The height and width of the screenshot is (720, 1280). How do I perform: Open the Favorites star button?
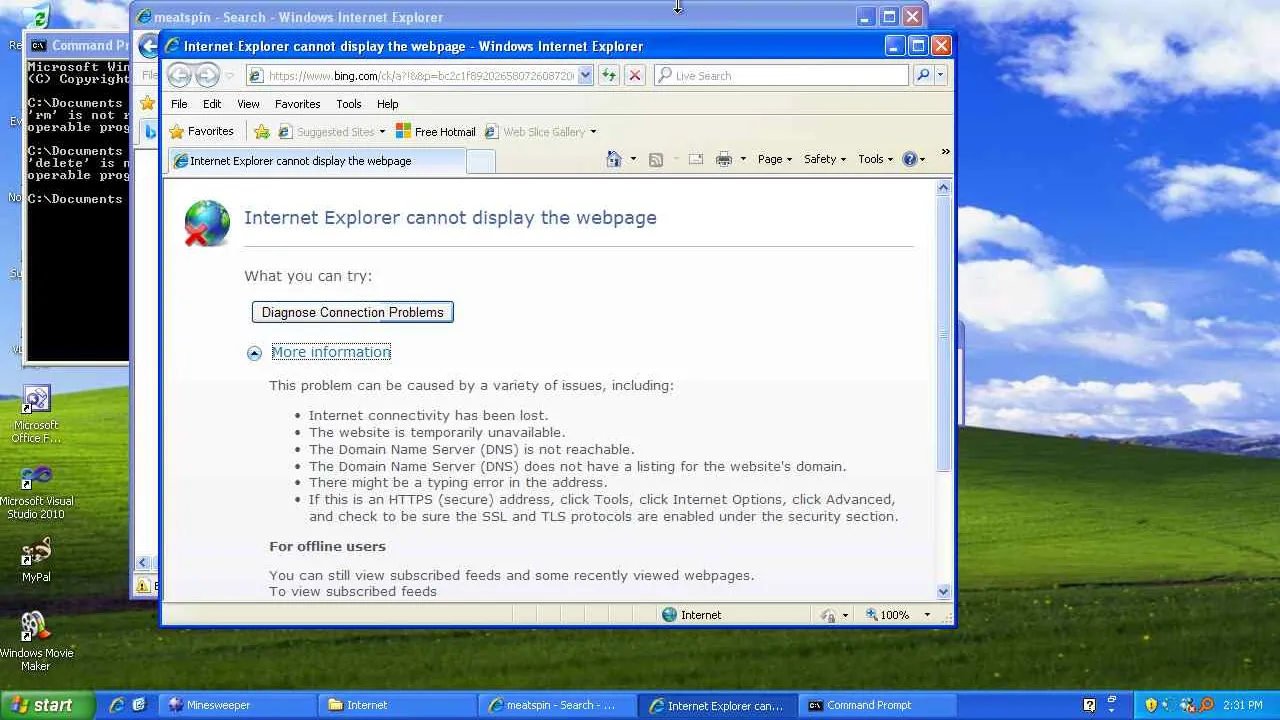pos(201,131)
